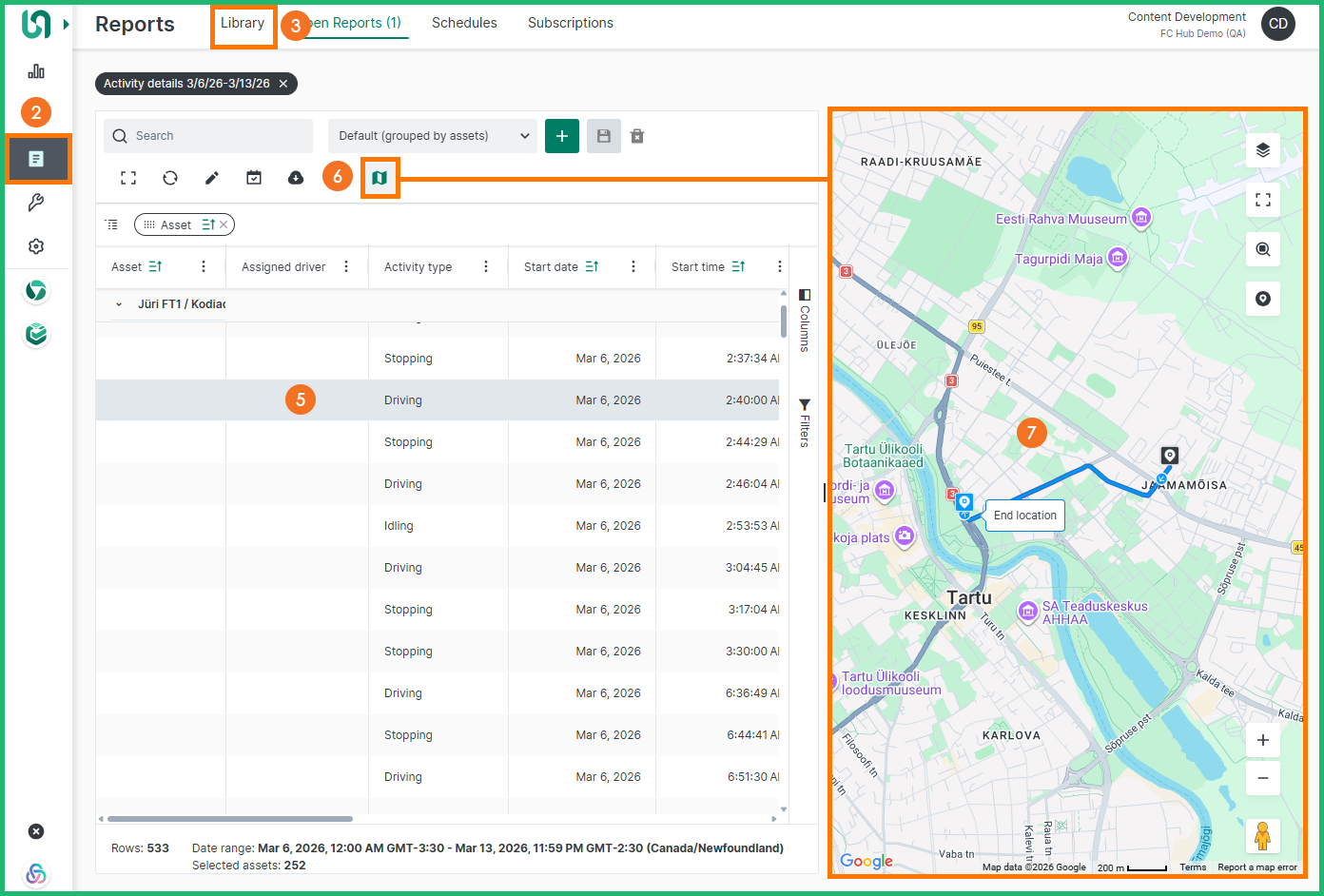Click the refresh report icon

(170, 178)
